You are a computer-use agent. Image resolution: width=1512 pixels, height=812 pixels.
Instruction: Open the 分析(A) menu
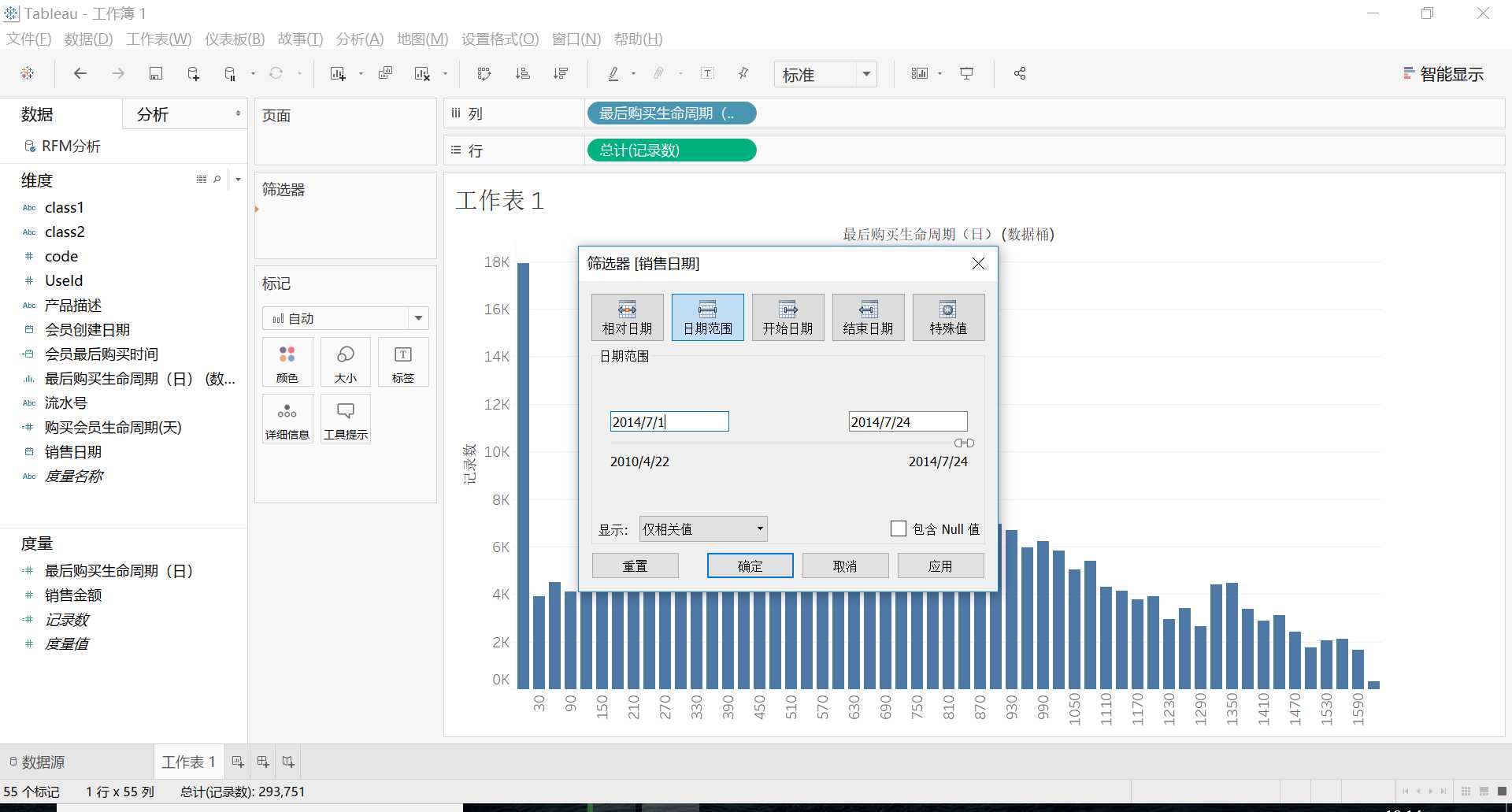(x=360, y=39)
